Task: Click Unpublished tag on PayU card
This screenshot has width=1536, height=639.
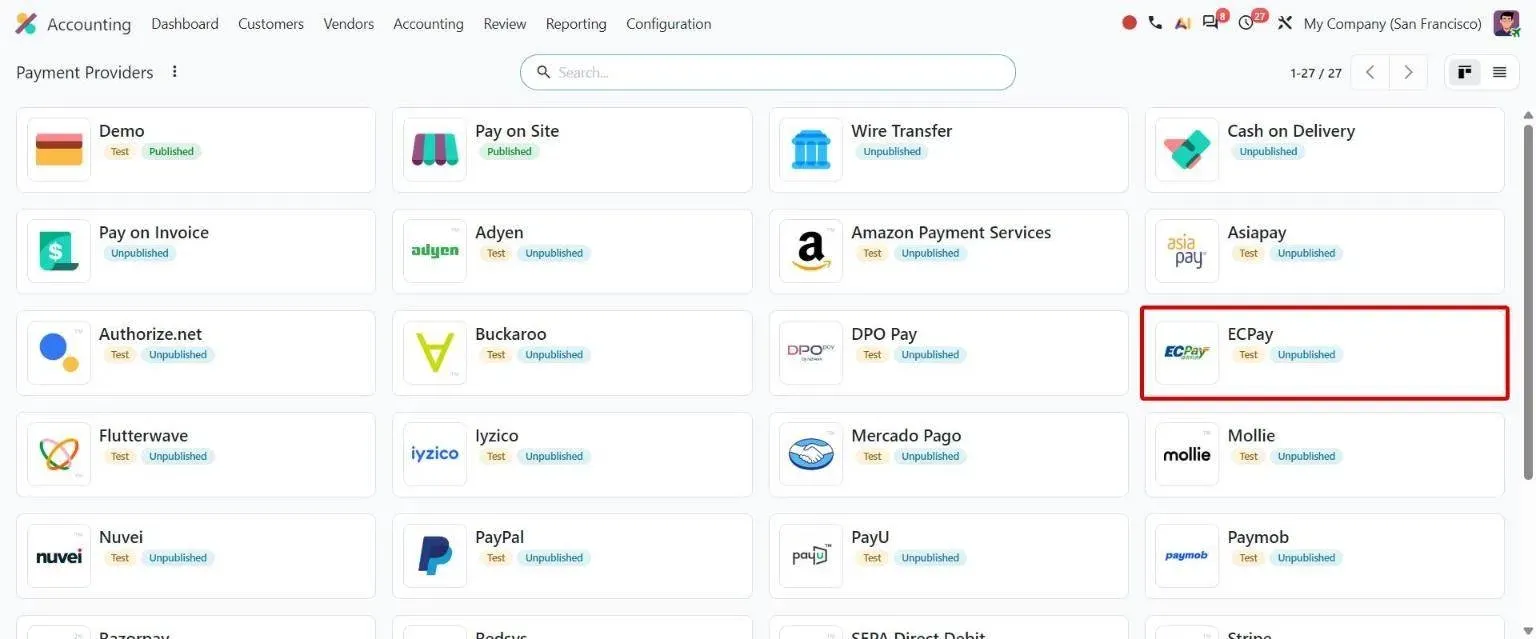Action: tap(930, 558)
